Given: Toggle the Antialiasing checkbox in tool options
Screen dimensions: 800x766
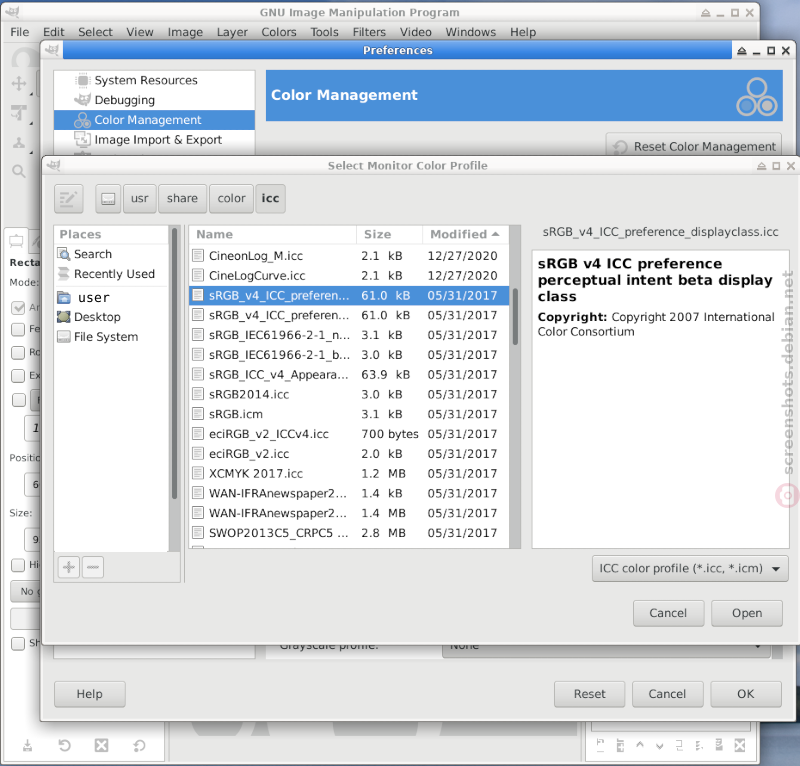Looking at the screenshot, I should 18,307.
